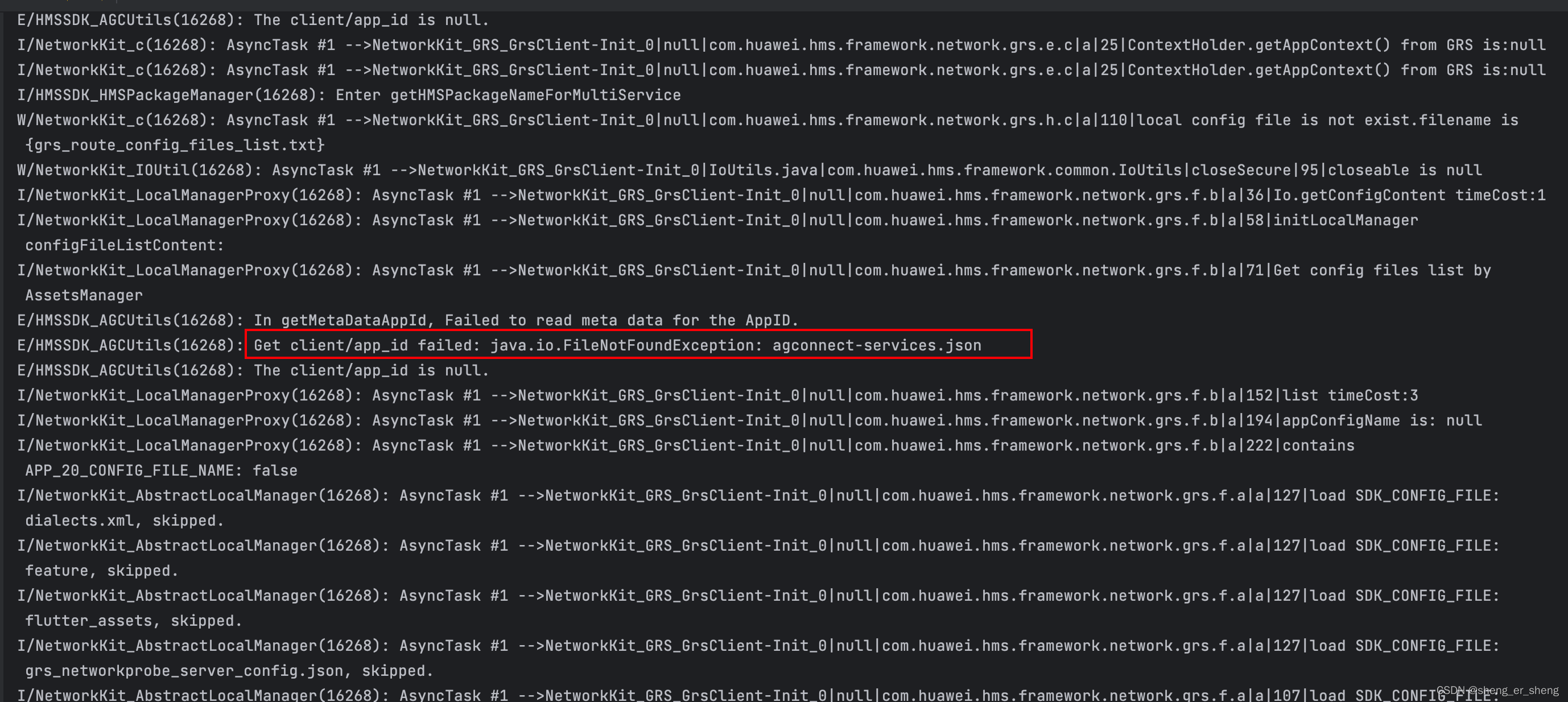Click the log line ending in 'contains'
1568x702 pixels.
pyautogui.click(x=686, y=445)
